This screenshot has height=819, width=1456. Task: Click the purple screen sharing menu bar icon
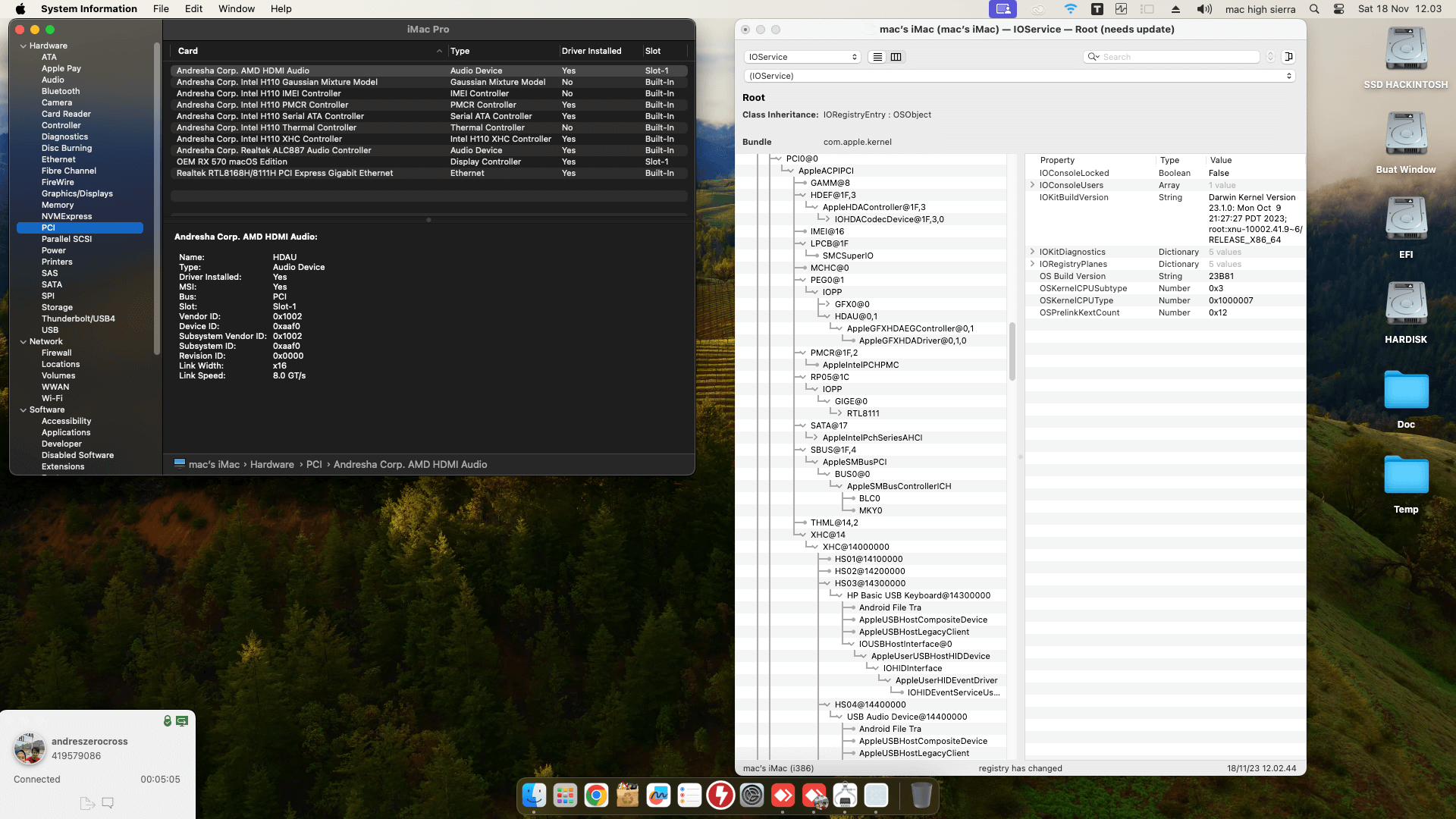point(1003,9)
